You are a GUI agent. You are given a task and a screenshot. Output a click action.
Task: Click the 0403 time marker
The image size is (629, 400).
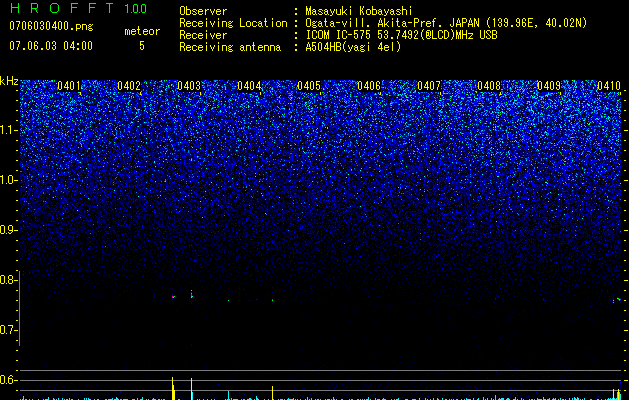tap(189, 86)
